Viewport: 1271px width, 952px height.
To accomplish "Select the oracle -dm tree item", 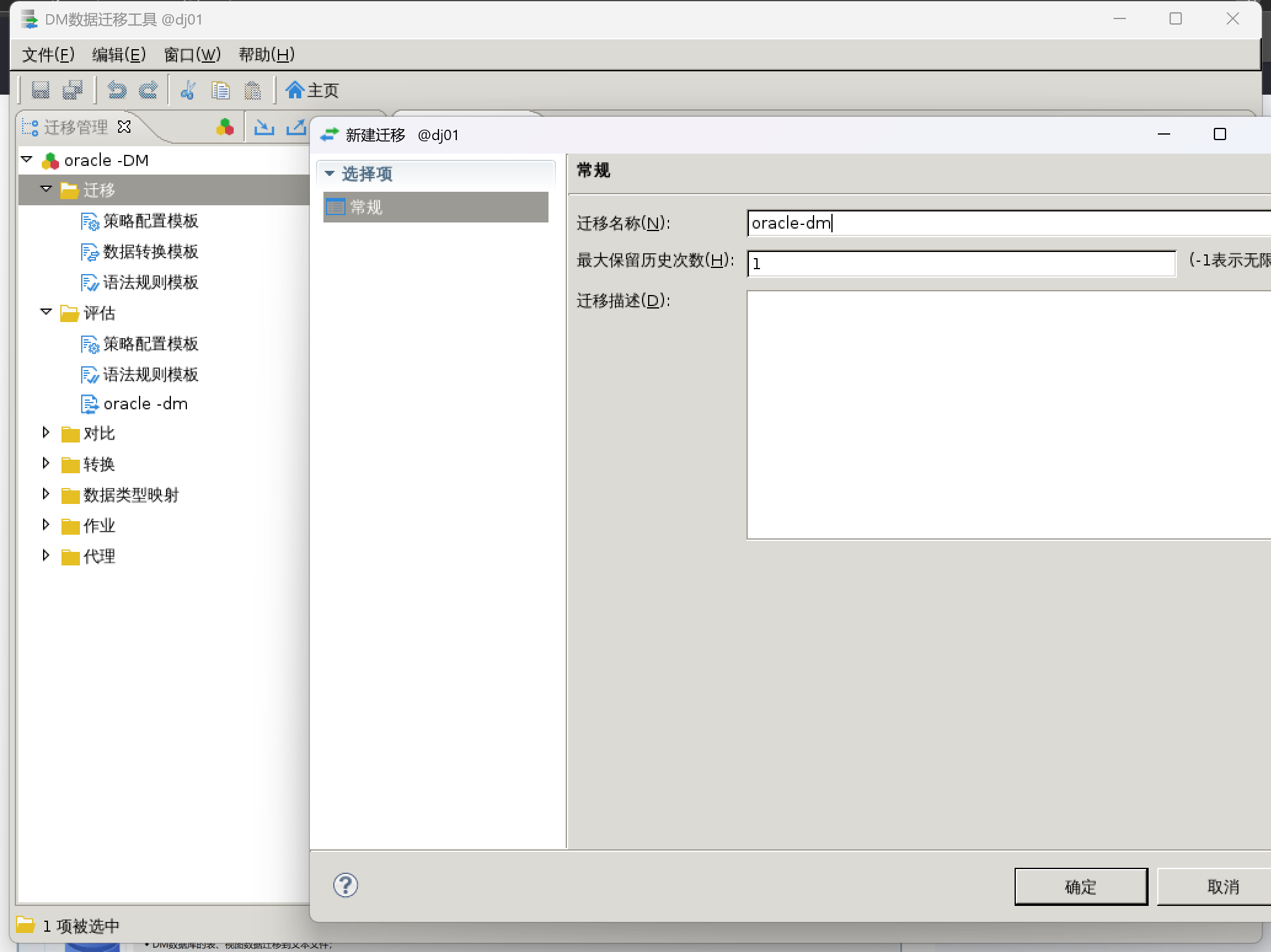I will coord(145,404).
